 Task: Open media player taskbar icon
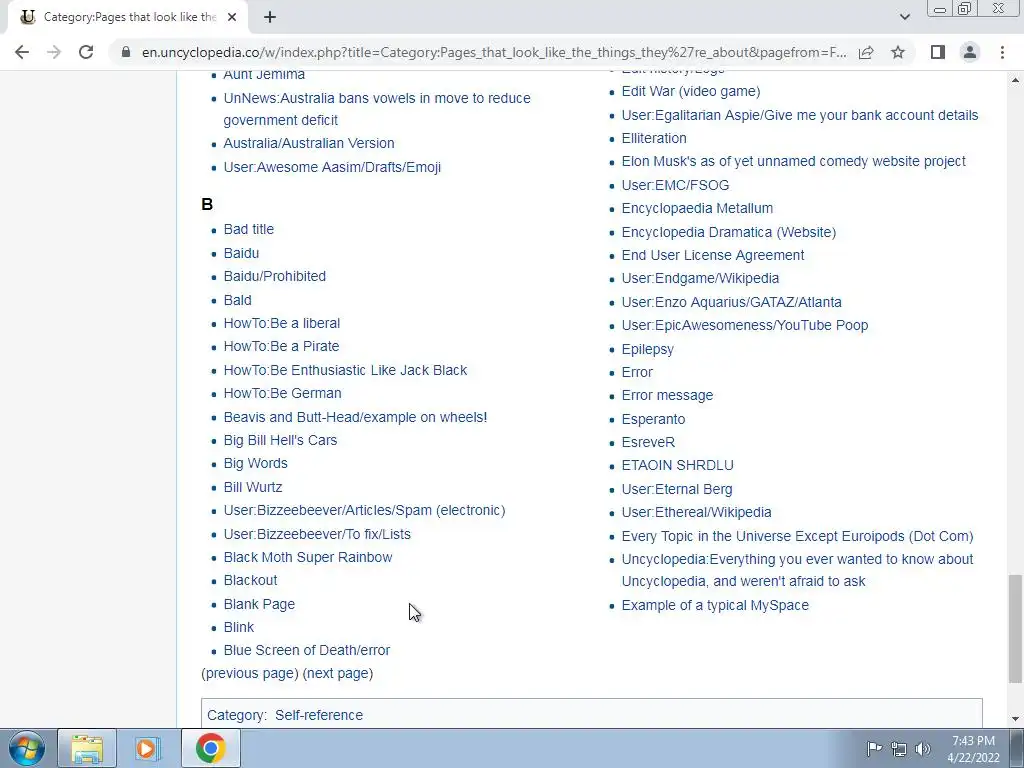click(x=148, y=748)
